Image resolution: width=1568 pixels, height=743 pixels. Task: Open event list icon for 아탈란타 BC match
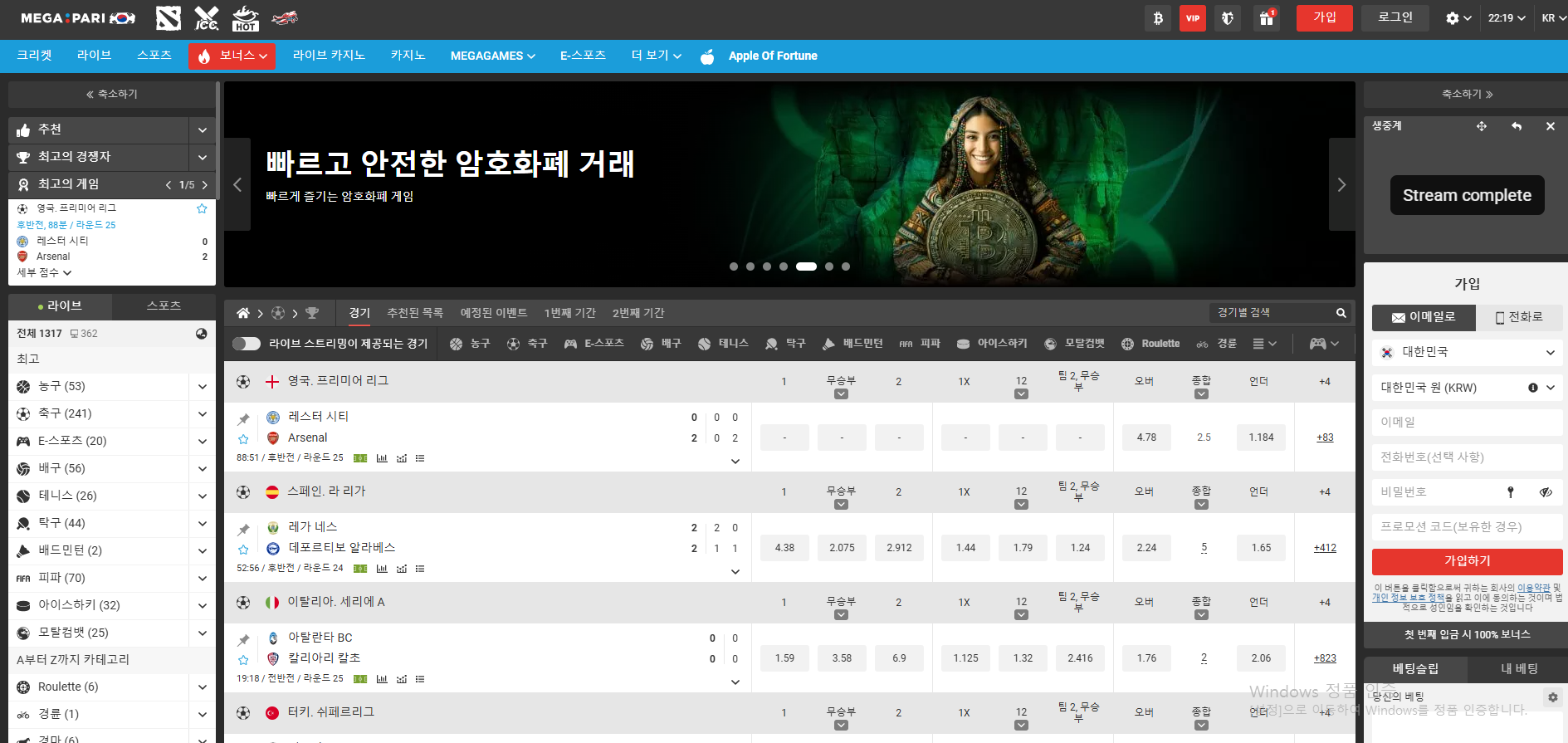[420, 679]
